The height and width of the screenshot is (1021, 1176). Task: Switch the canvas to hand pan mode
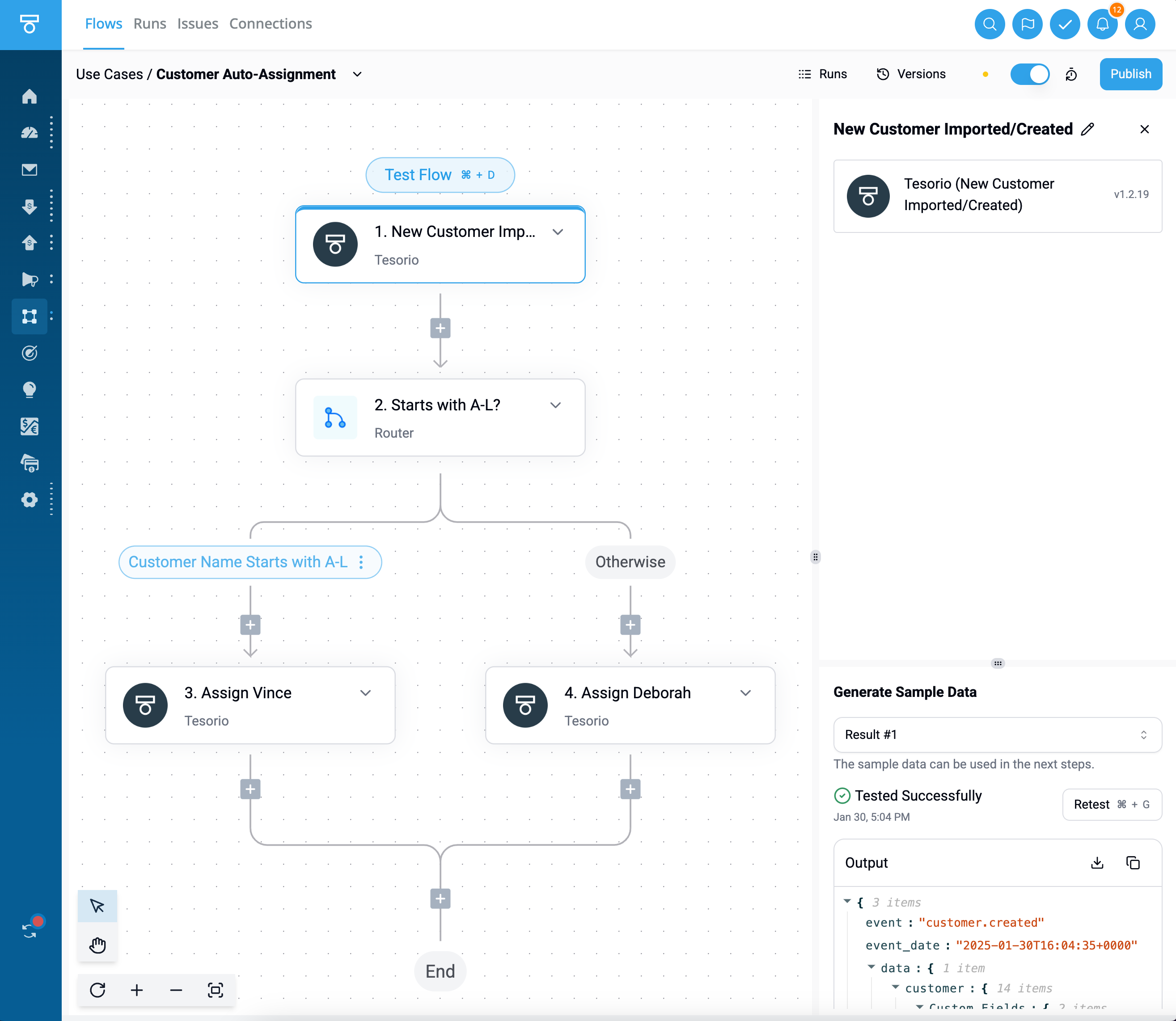tap(97, 945)
